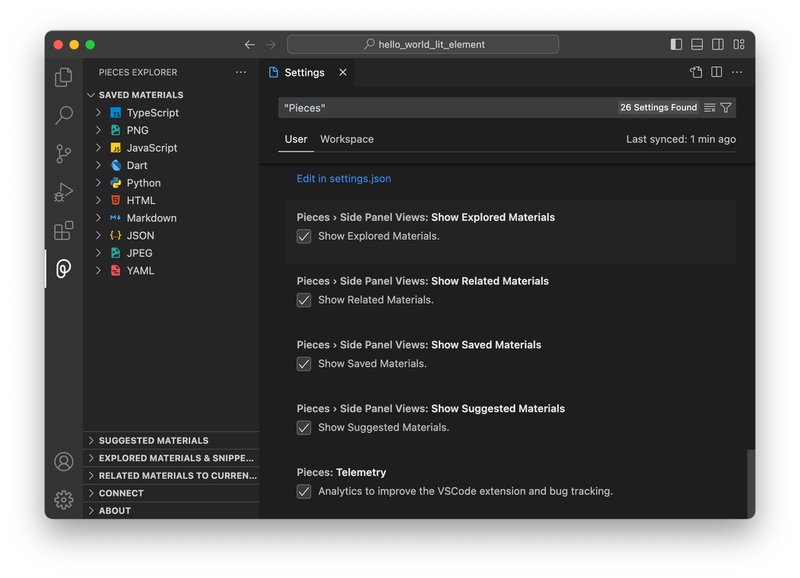Open the Search view
800x578 pixels.
click(62, 114)
